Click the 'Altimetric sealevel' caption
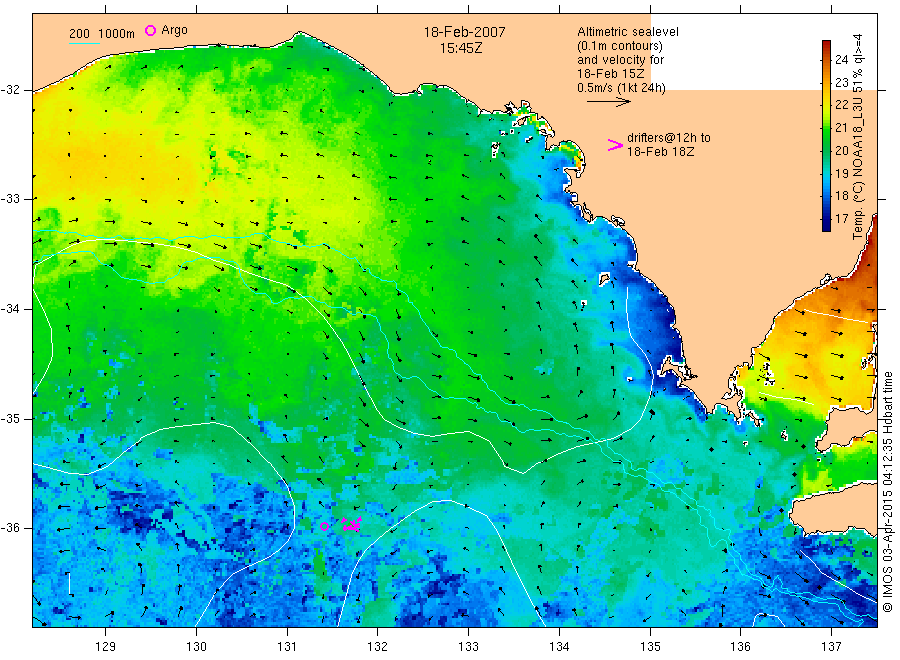 coord(628,32)
